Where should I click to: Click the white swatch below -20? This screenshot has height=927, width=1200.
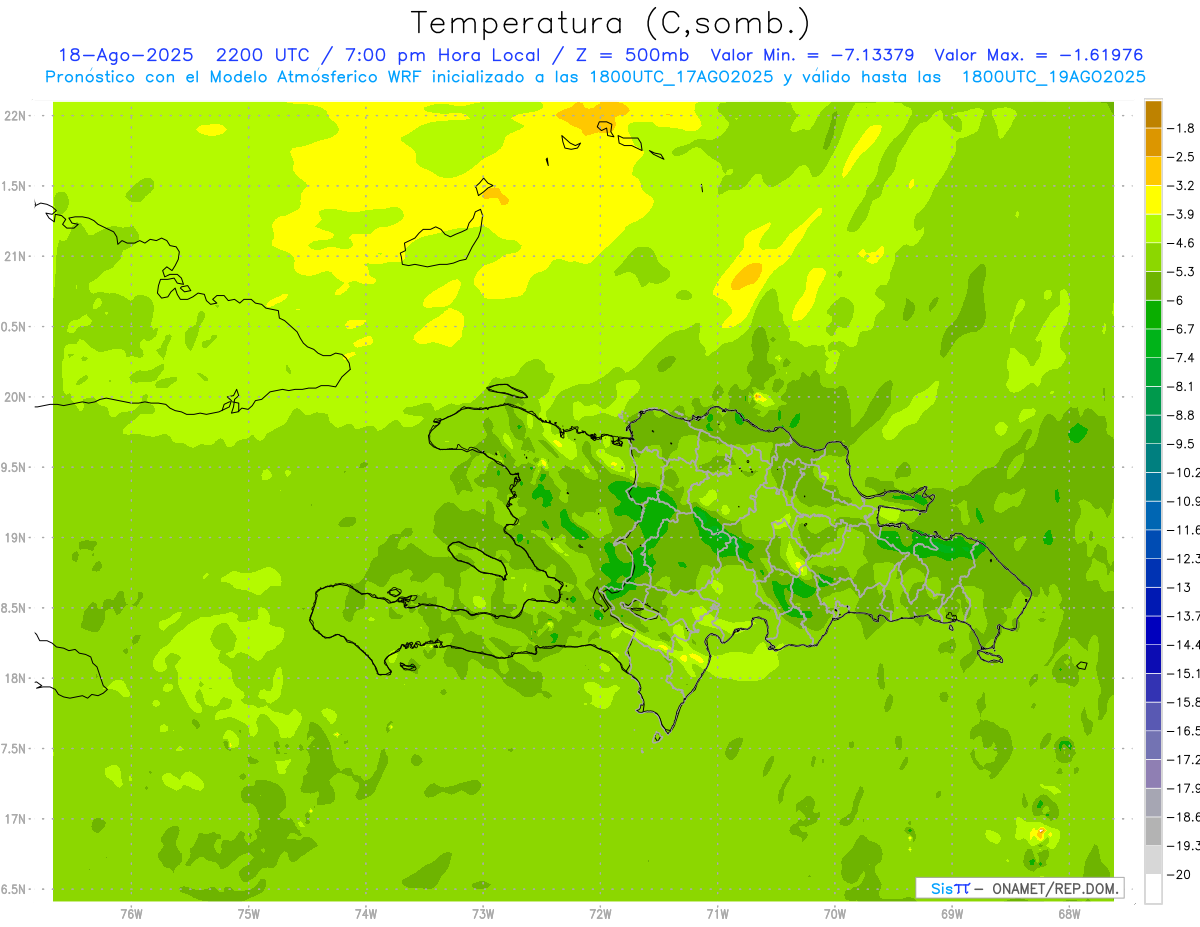click(1154, 889)
